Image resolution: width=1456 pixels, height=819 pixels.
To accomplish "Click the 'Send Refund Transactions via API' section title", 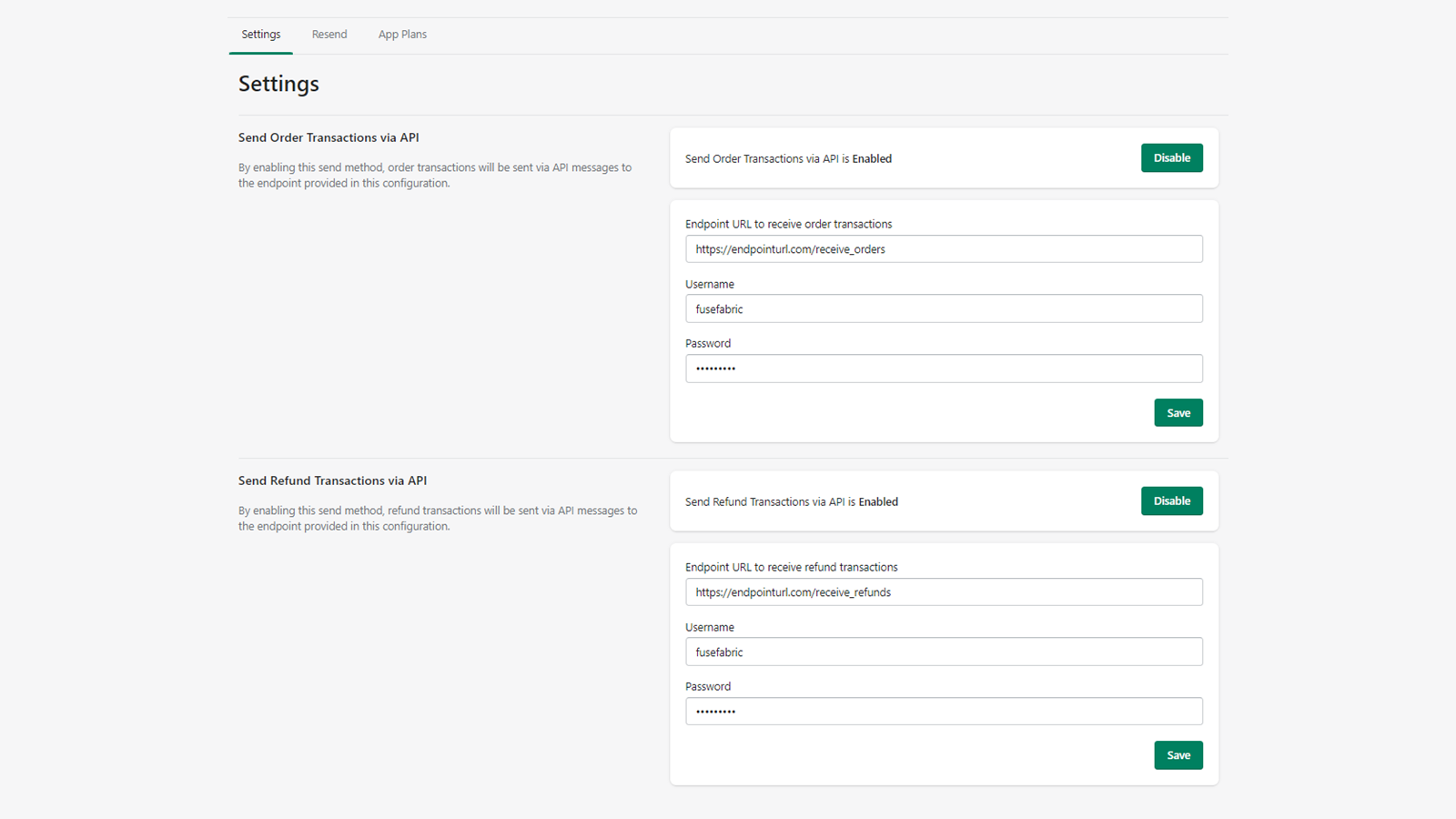I will click(332, 480).
